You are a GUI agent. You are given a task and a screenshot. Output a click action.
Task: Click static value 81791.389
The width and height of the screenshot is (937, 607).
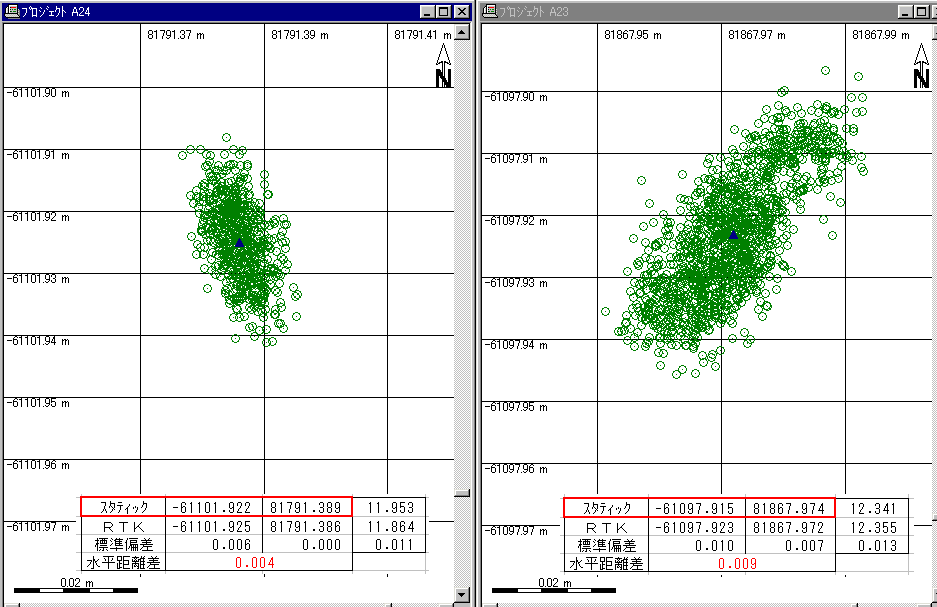(x=306, y=508)
